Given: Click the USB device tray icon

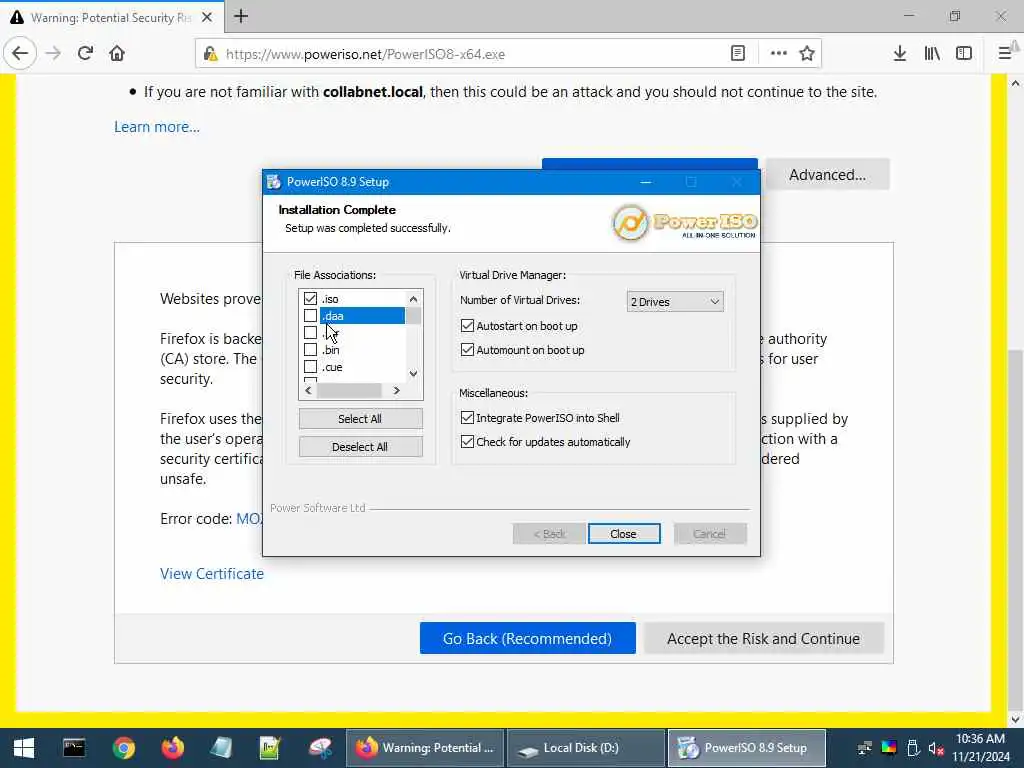Looking at the screenshot, I should click(913, 748).
